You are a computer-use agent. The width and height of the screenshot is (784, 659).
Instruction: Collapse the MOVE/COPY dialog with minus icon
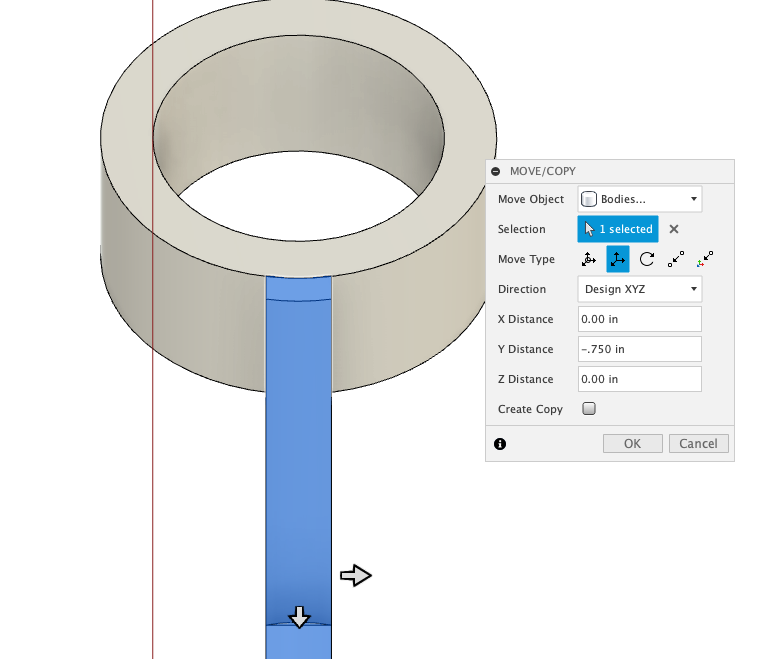tap(496, 172)
